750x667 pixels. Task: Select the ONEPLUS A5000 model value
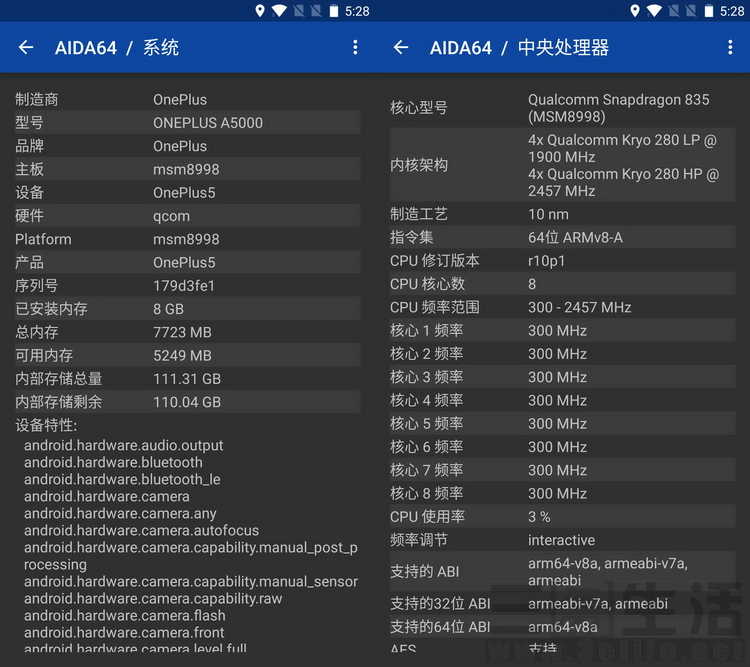pos(208,123)
